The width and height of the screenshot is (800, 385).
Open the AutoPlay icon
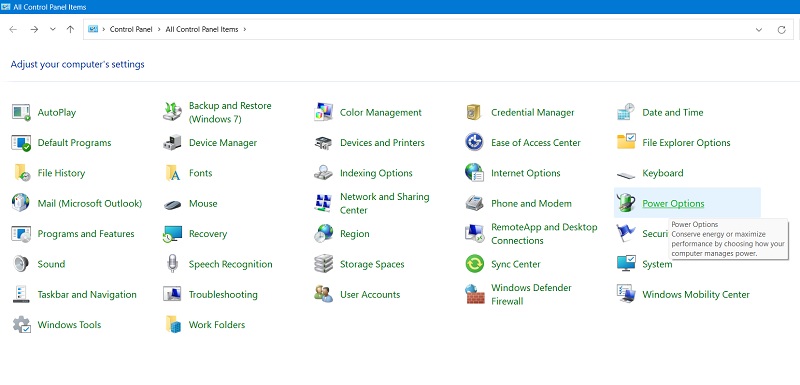click(21, 112)
